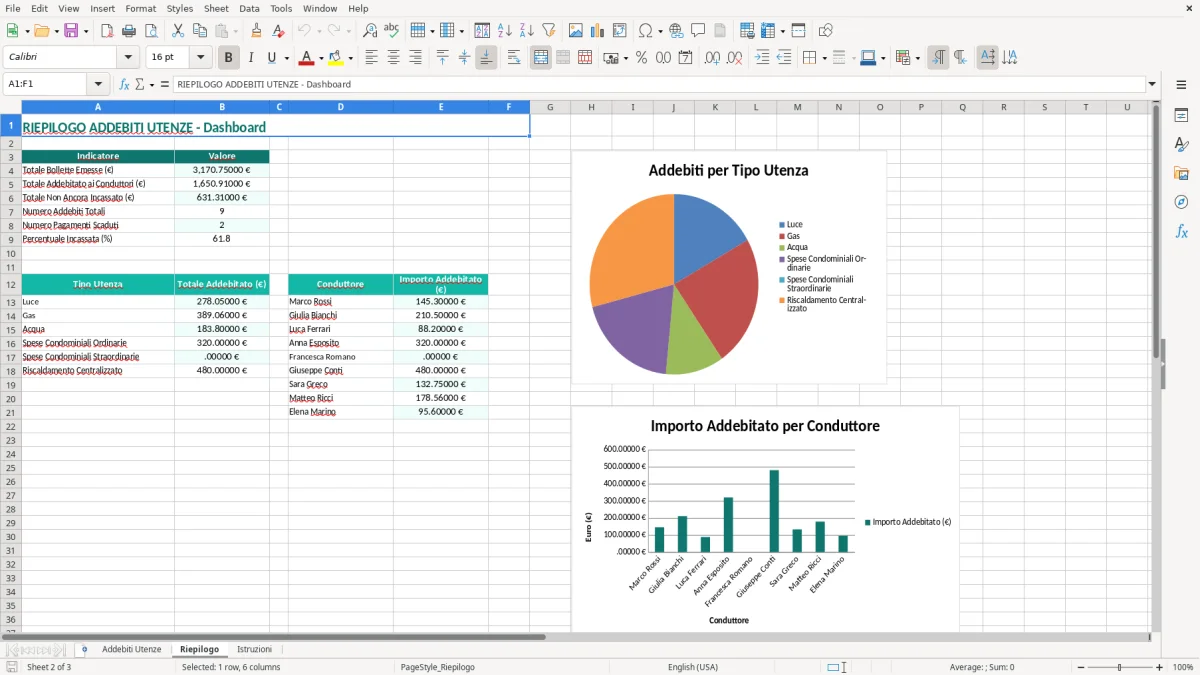The width and height of the screenshot is (1200, 675).
Task: Sort descending Z to A
Action: [527, 31]
